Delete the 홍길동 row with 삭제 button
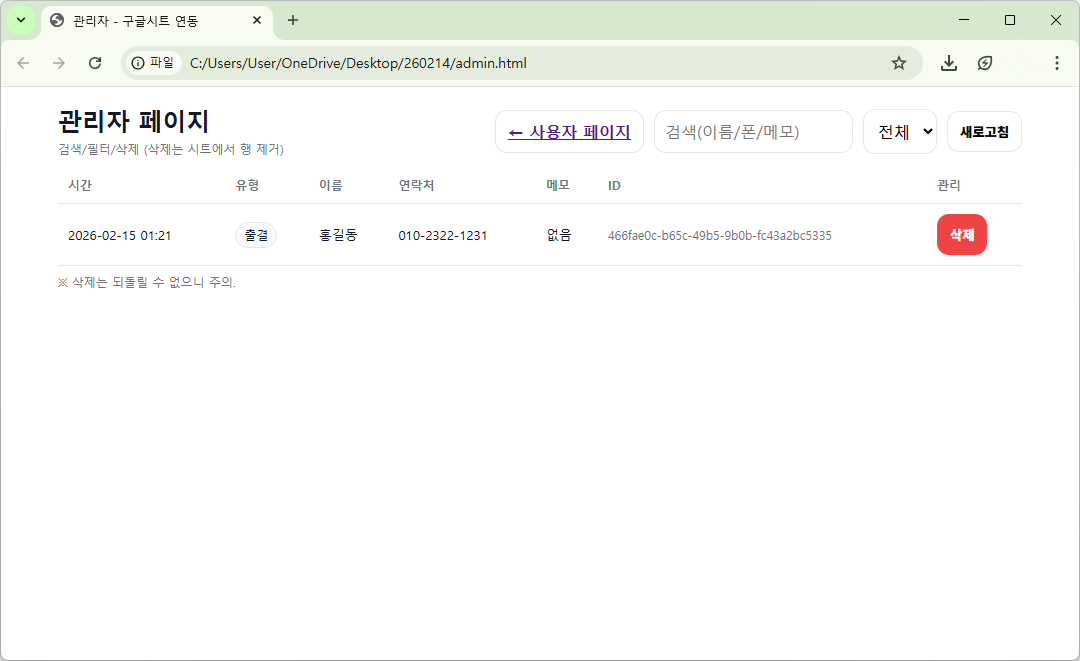Image resolution: width=1080 pixels, height=661 pixels. [961, 235]
